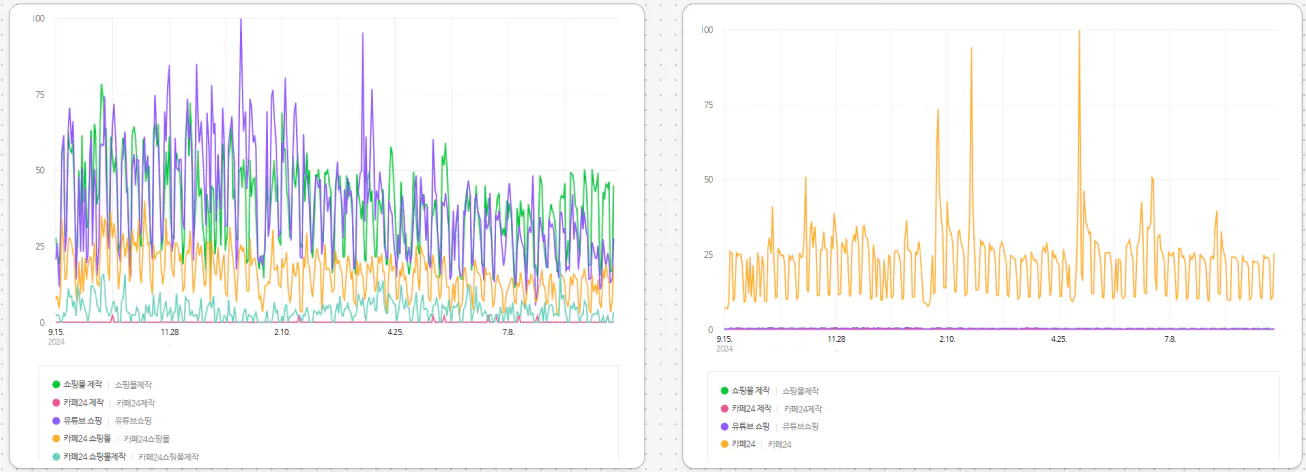1306x472 pixels.
Task: Click green 쇼핑몰 제작 legend dot in left chart
Action: [x=56, y=384]
